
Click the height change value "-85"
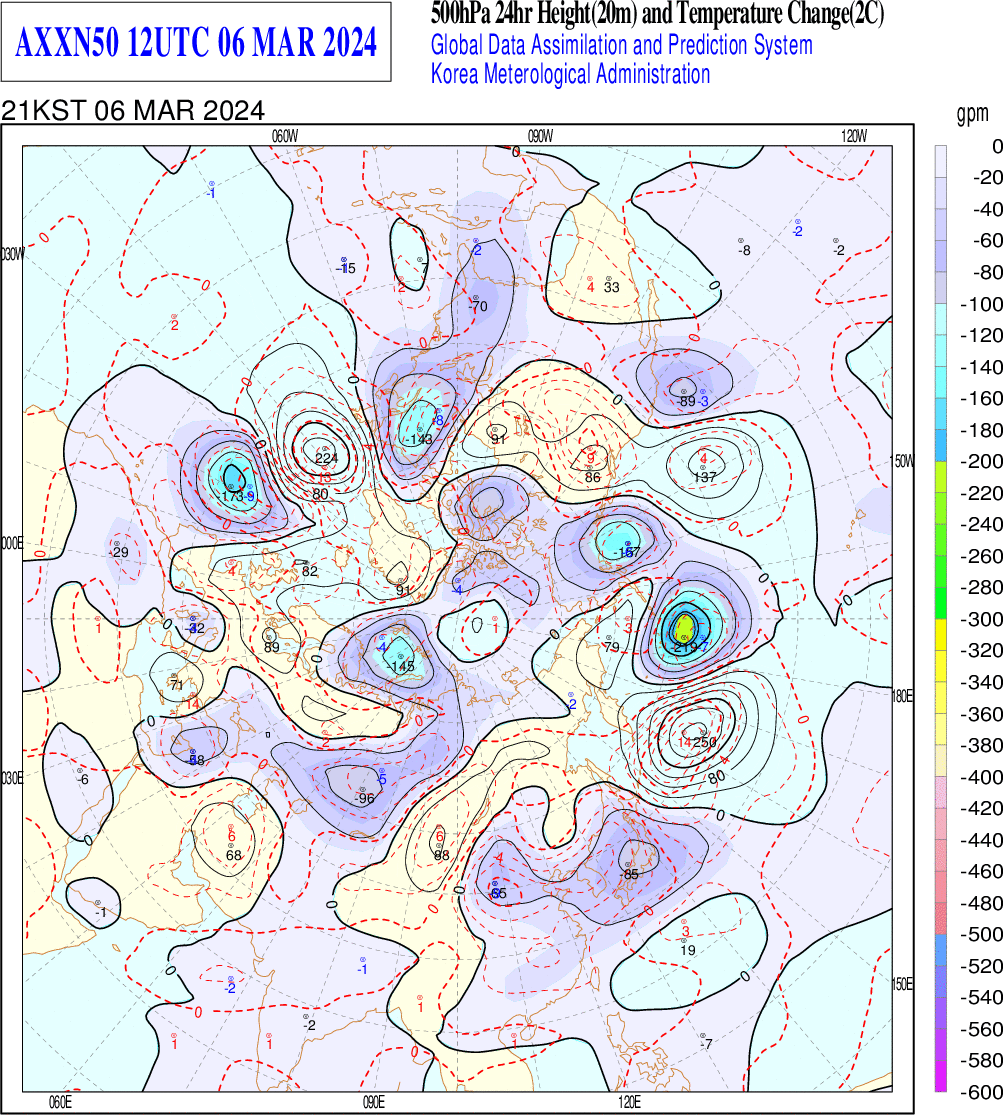(630, 875)
